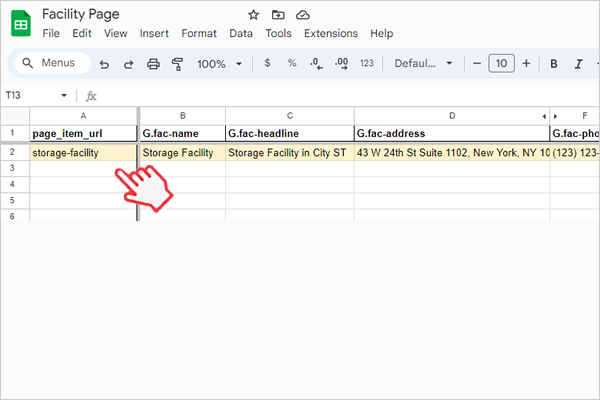600x400 pixels.
Task: Format as percent
Action: point(292,63)
